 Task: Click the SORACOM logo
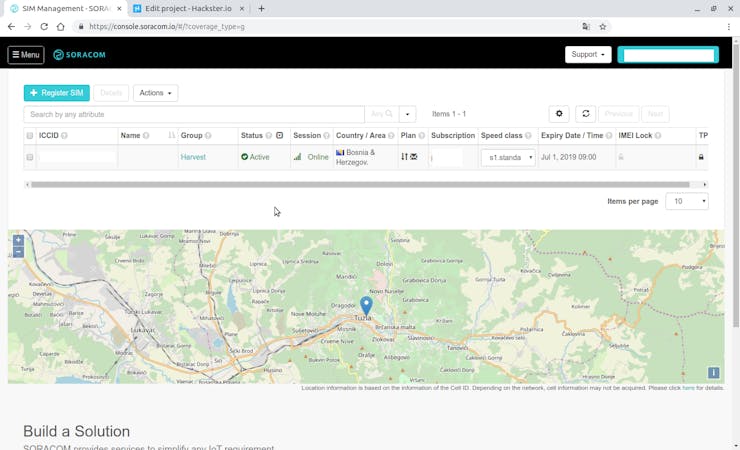click(x=79, y=55)
